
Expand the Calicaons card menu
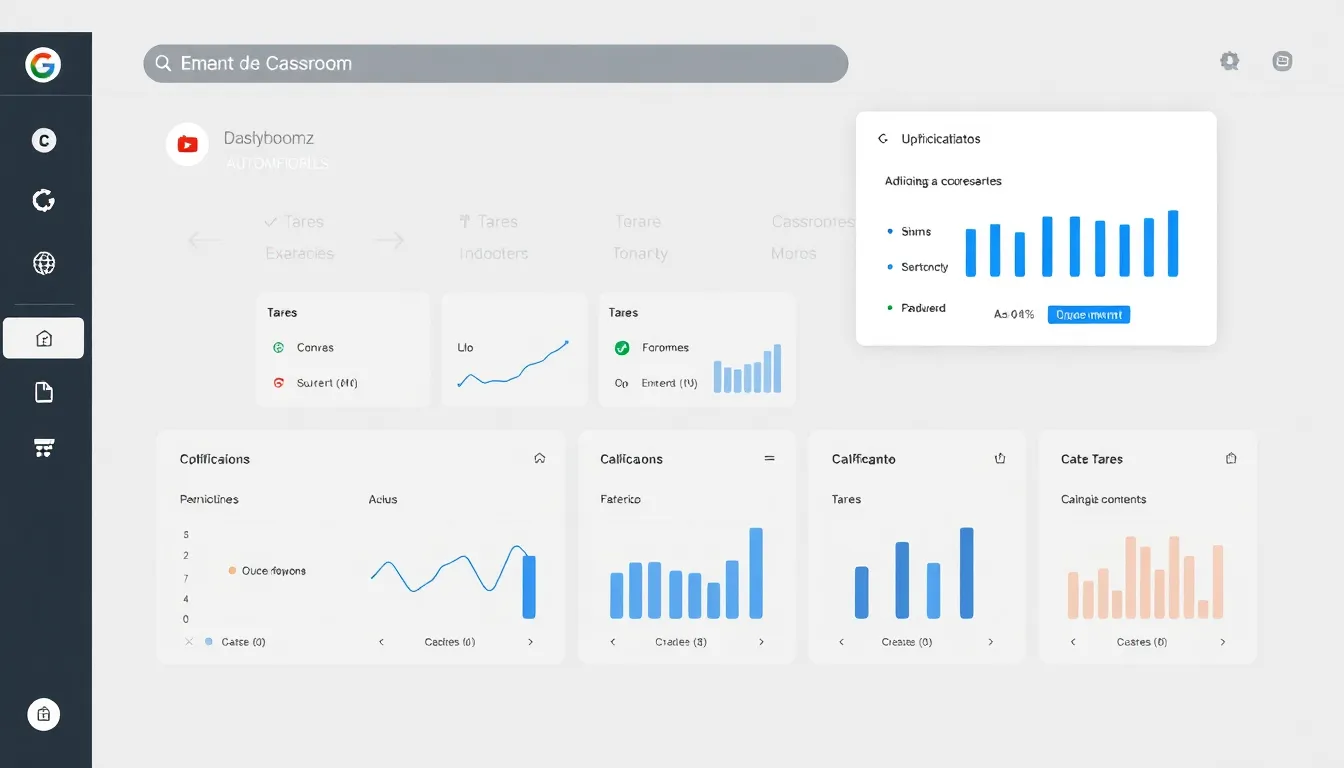pyautogui.click(x=769, y=459)
